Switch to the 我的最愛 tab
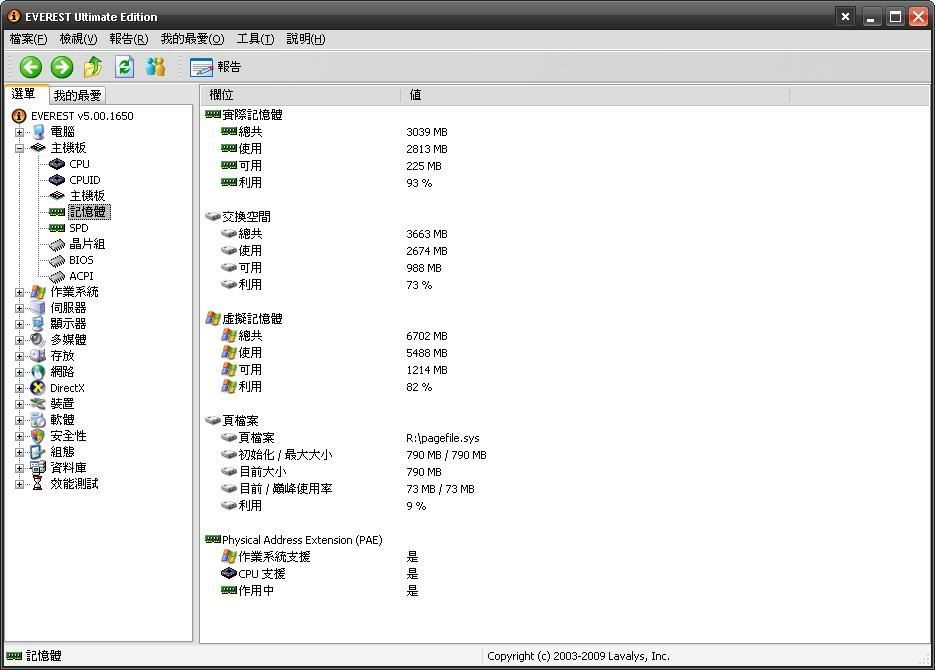This screenshot has width=935, height=670. click(77, 95)
